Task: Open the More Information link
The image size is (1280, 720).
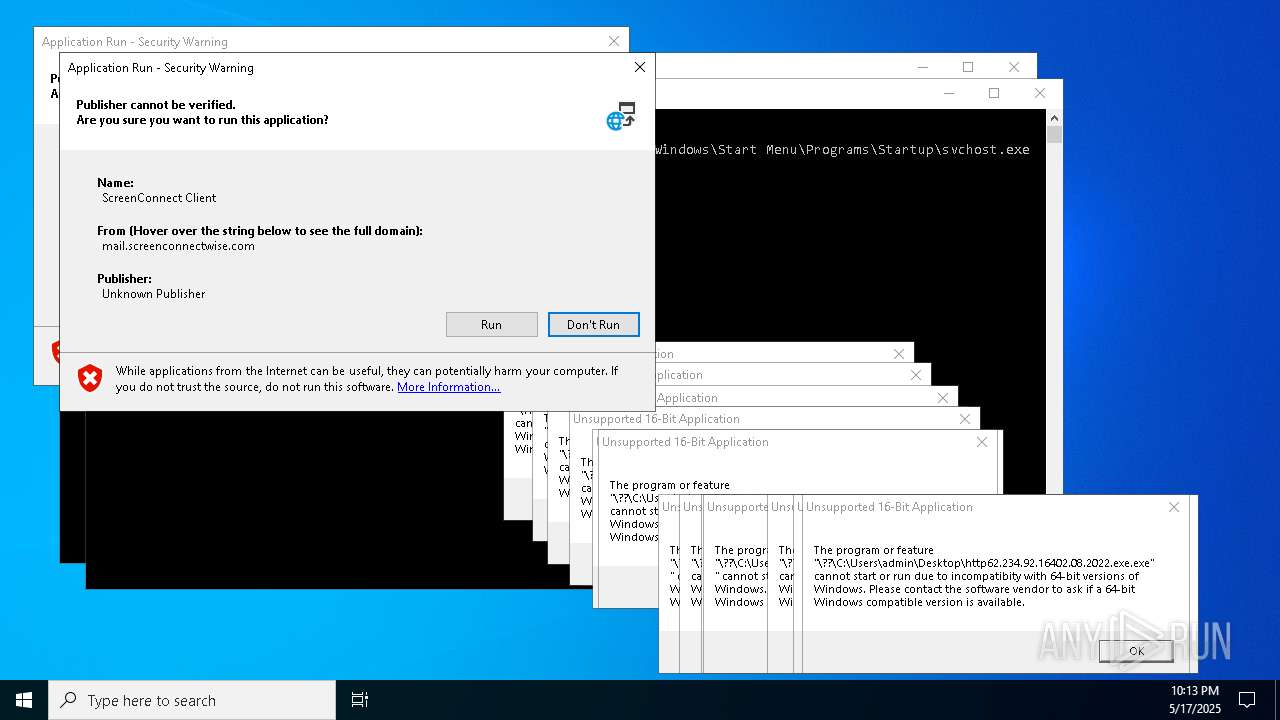Action: click(448, 387)
